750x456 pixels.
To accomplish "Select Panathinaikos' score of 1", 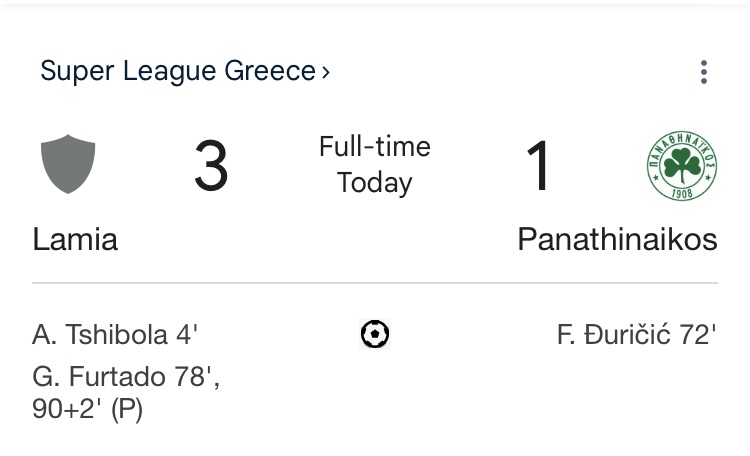I will pos(539,166).
